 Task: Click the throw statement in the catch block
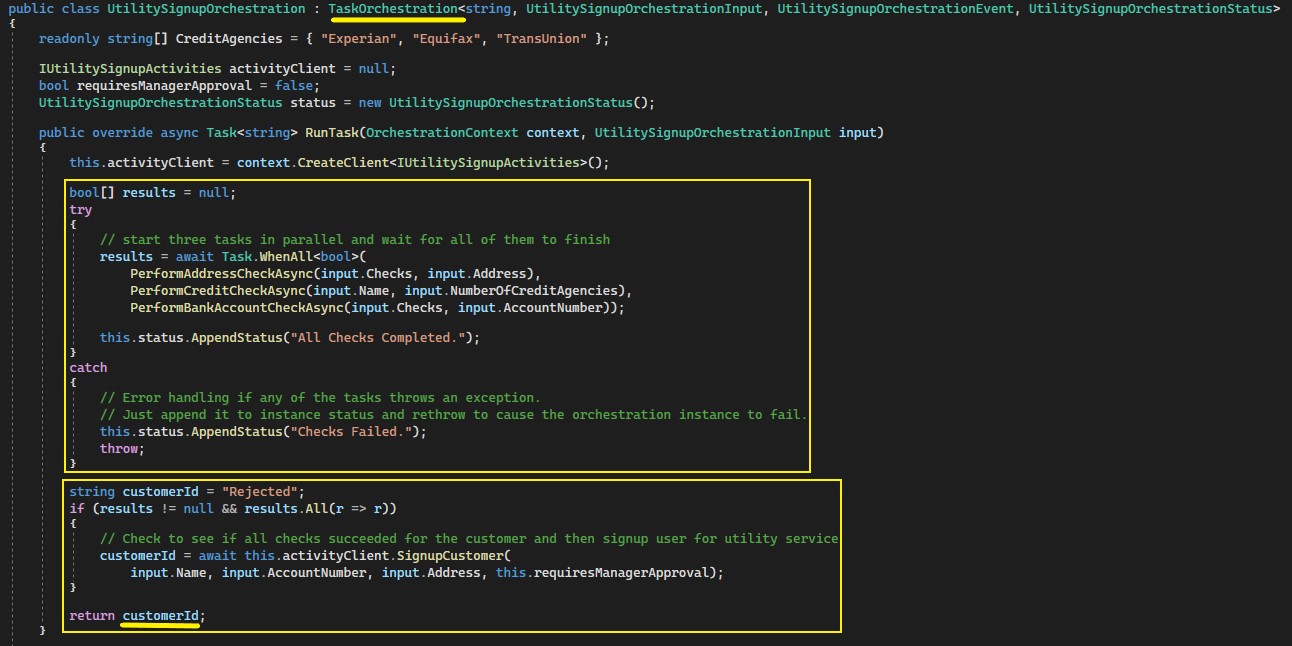[x=122, y=449]
